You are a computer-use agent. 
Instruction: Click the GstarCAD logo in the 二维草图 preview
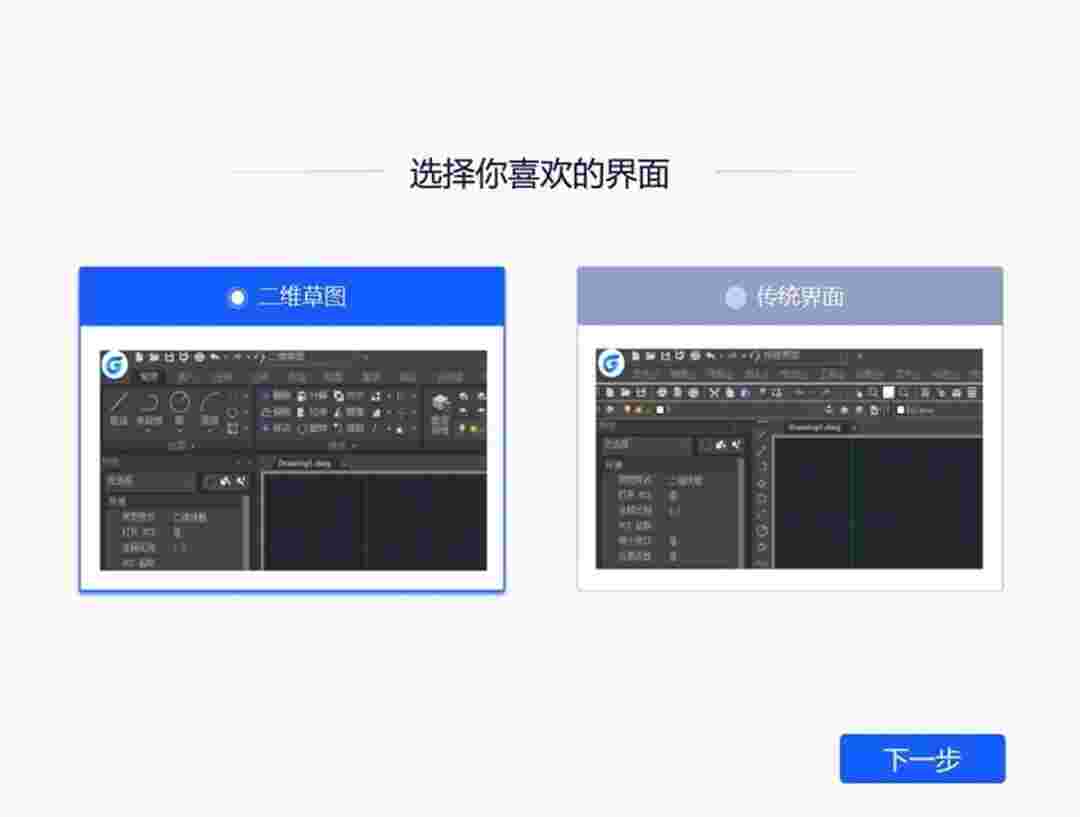[x=114, y=364]
